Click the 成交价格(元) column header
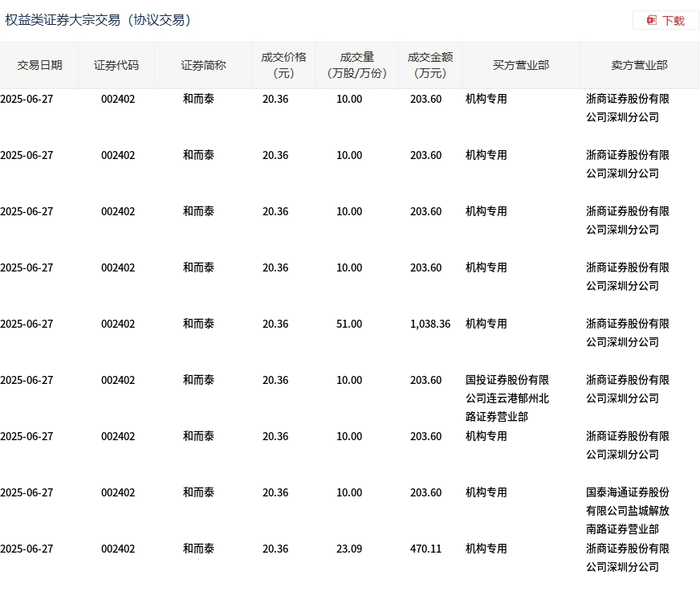700x596 pixels. 283,65
